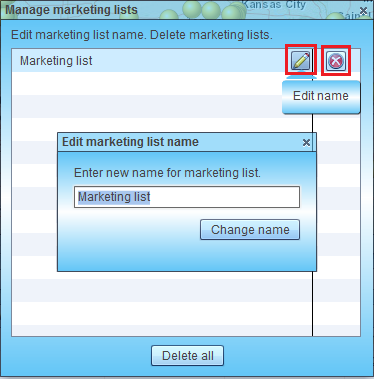Click the Manage marketing lists title bar
Viewport: 374px width, 379px height.
click(180, 10)
